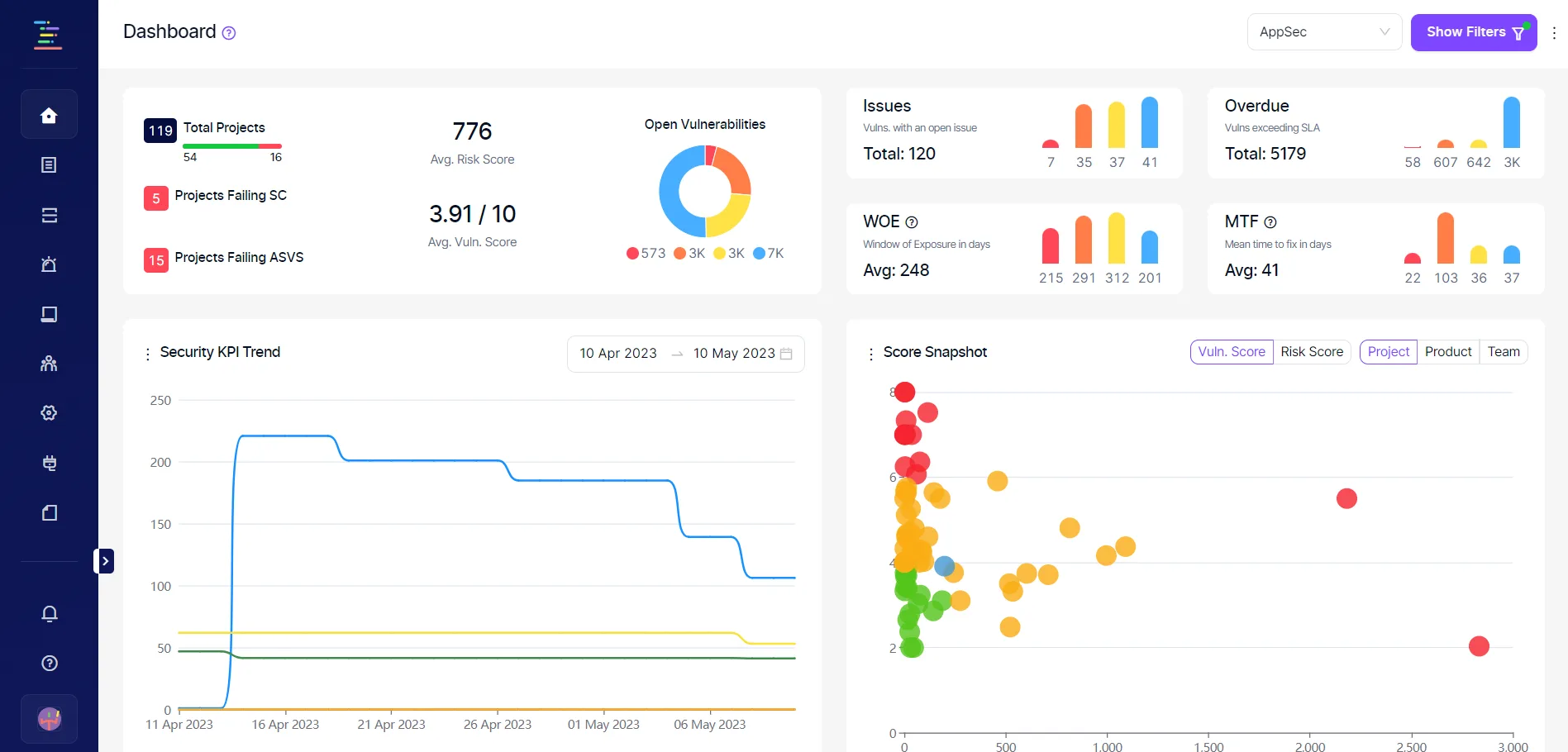Viewport: 1568px width, 752px height.
Task: Expand the collapsed sidebar with the chevron
Action: 105,560
